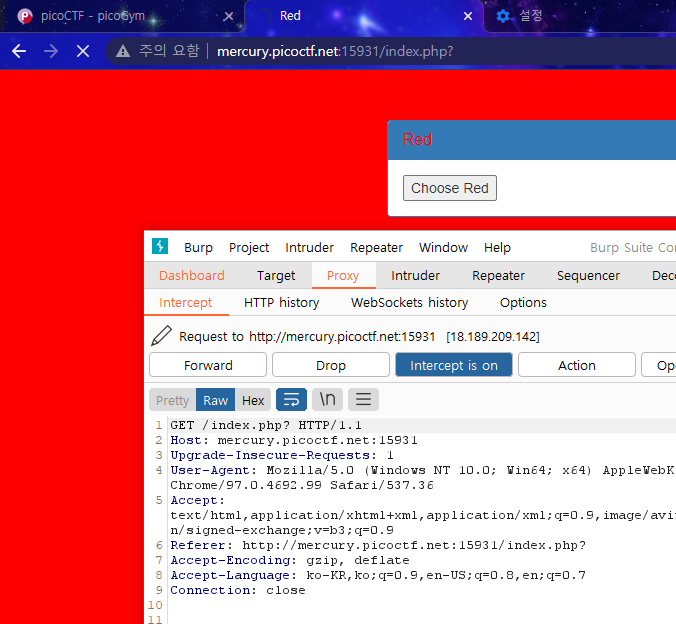This screenshot has height=624, width=676.
Task: Drop the intercepted request
Action: click(331, 365)
